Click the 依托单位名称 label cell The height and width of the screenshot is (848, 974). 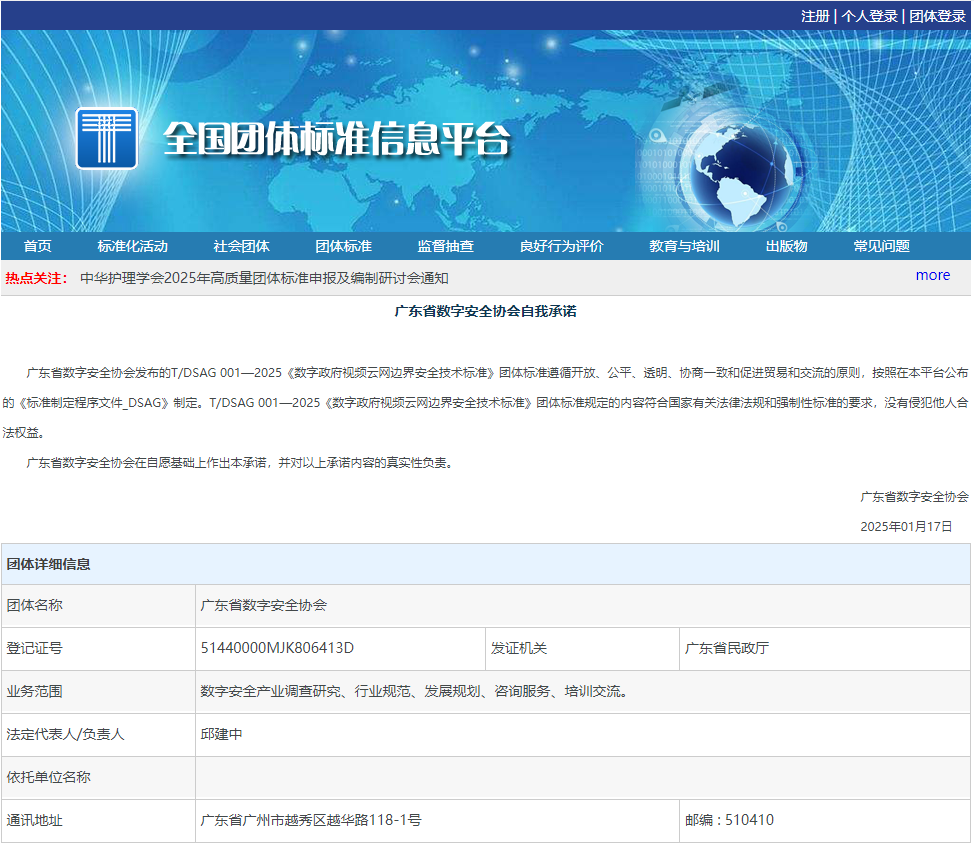point(98,777)
